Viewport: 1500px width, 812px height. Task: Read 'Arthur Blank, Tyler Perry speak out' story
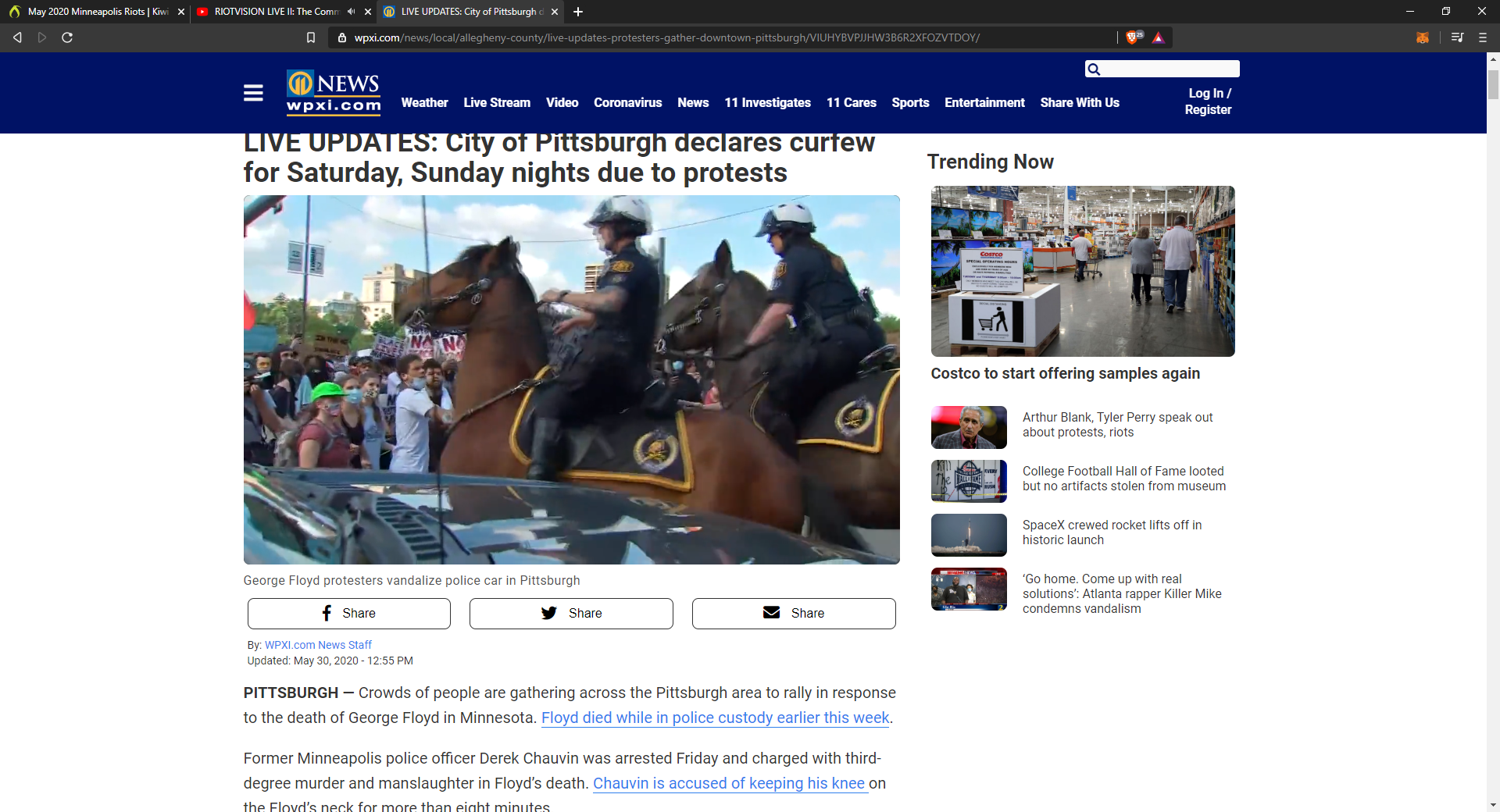[1118, 425]
